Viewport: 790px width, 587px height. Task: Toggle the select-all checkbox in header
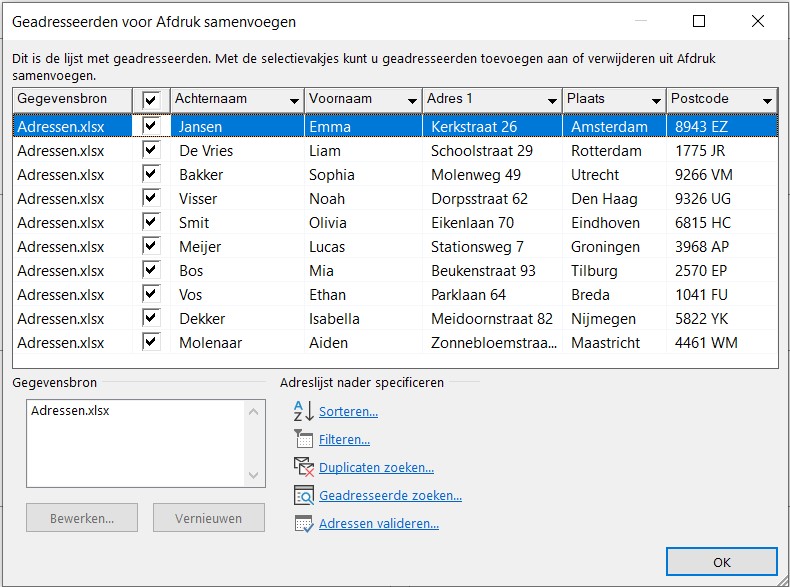[151, 100]
